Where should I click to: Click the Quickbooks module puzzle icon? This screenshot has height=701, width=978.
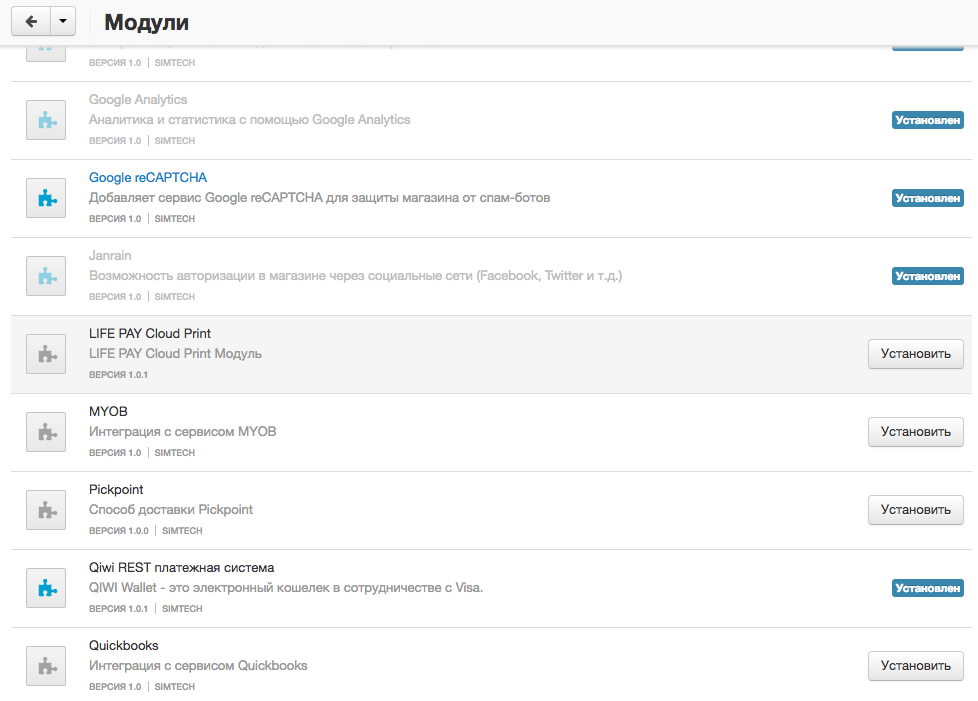(x=46, y=665)
